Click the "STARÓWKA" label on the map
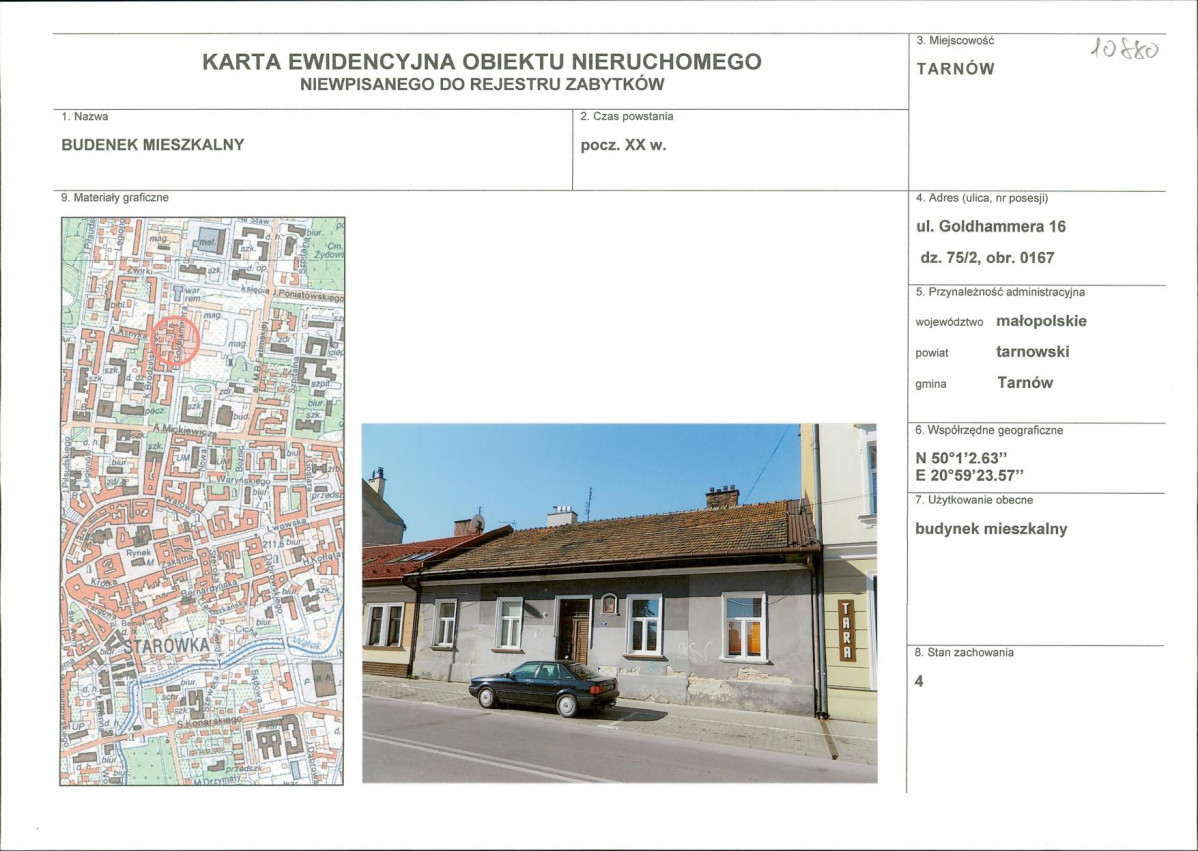1198x851 pixels. pos(167,646)
